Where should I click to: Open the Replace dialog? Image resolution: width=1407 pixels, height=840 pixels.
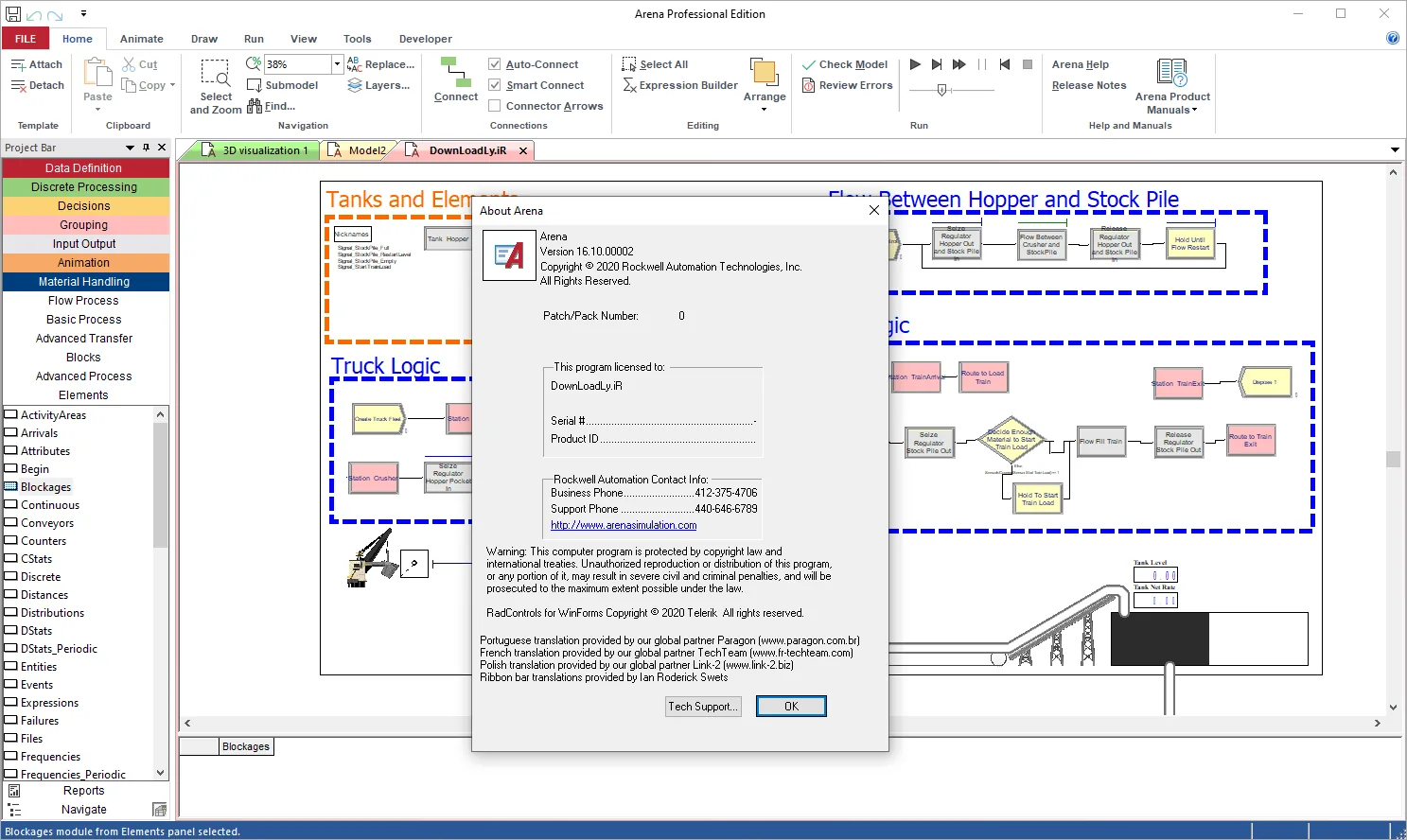(x=380, y=64)
